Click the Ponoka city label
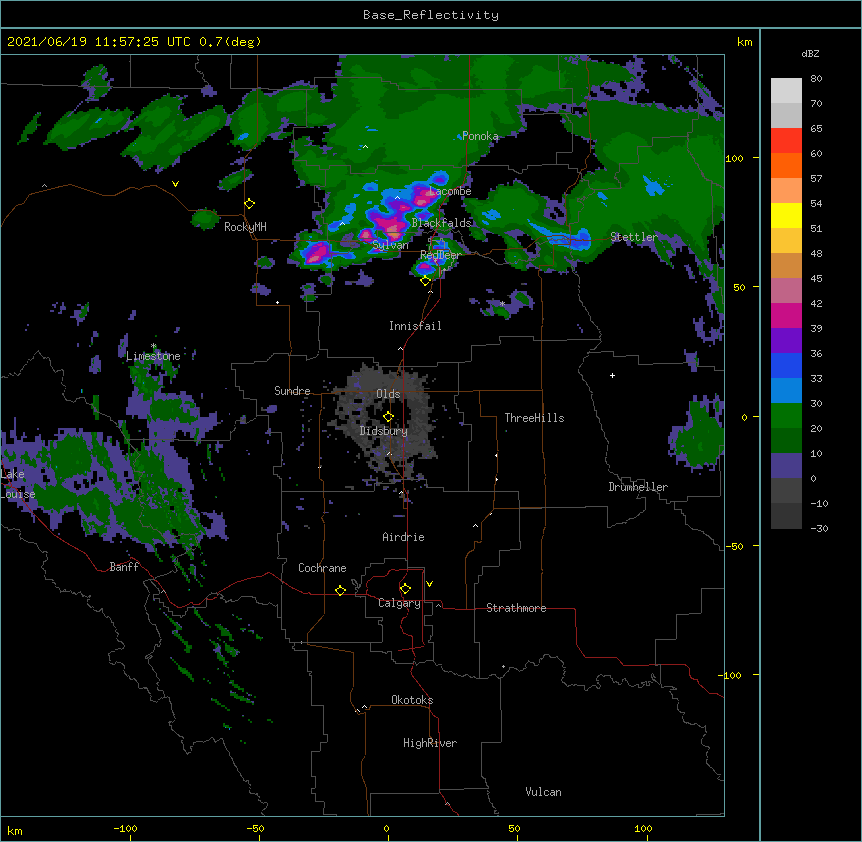The width and height of the screenshot is (862, 842). pyautogui.click(x=480, y=136)
